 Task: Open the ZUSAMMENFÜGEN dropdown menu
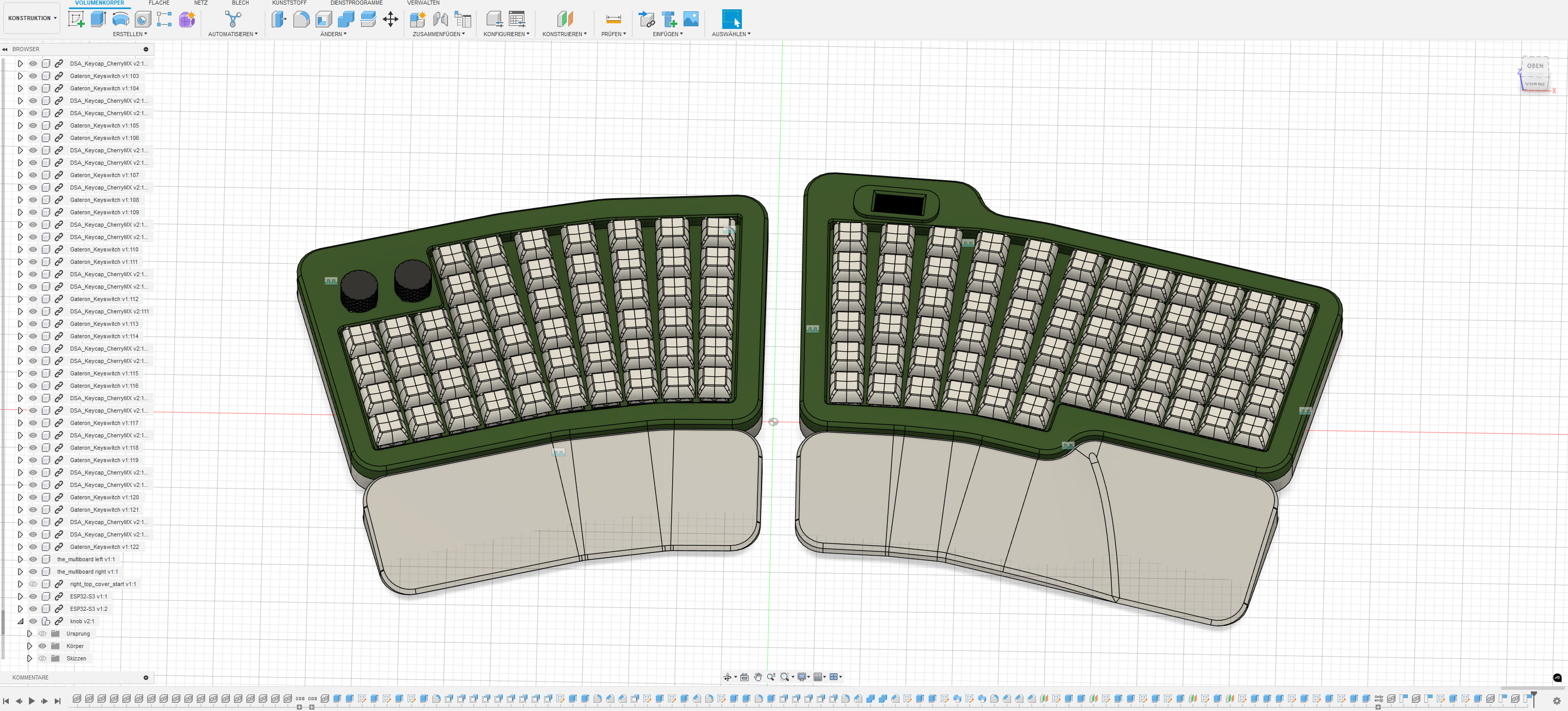(x=438, y=34)
